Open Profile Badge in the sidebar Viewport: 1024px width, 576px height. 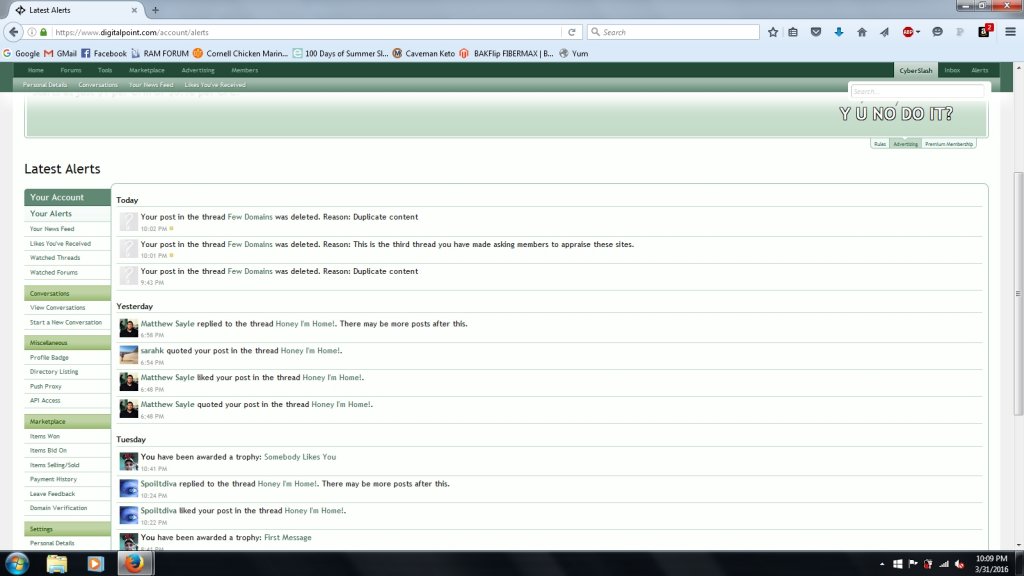coord(67,358)
